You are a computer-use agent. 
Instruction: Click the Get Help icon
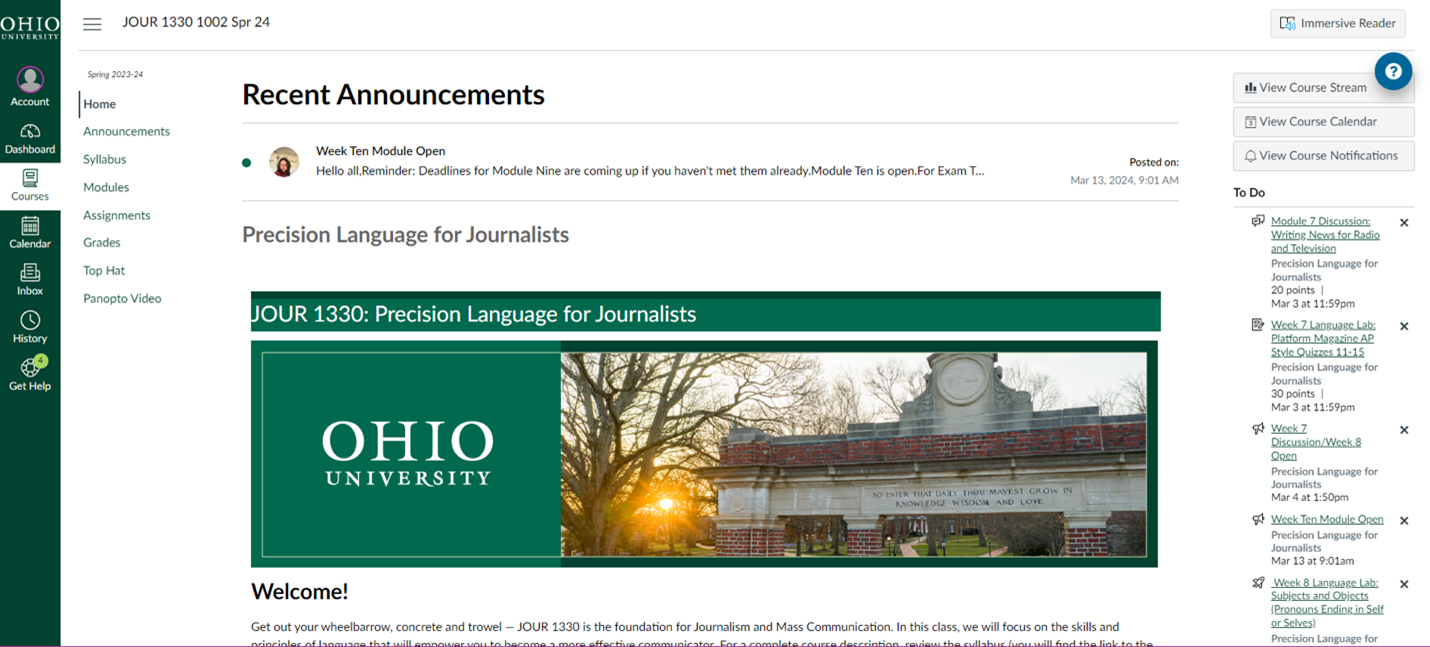click(x=30, y=368)
